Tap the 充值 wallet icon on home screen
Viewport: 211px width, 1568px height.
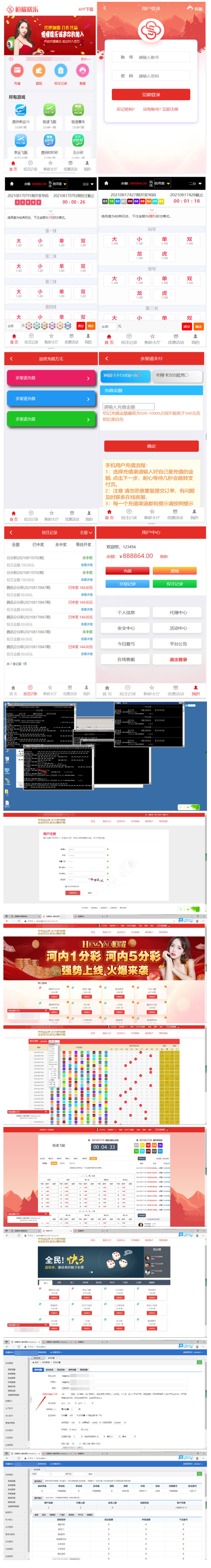point(17,71)
